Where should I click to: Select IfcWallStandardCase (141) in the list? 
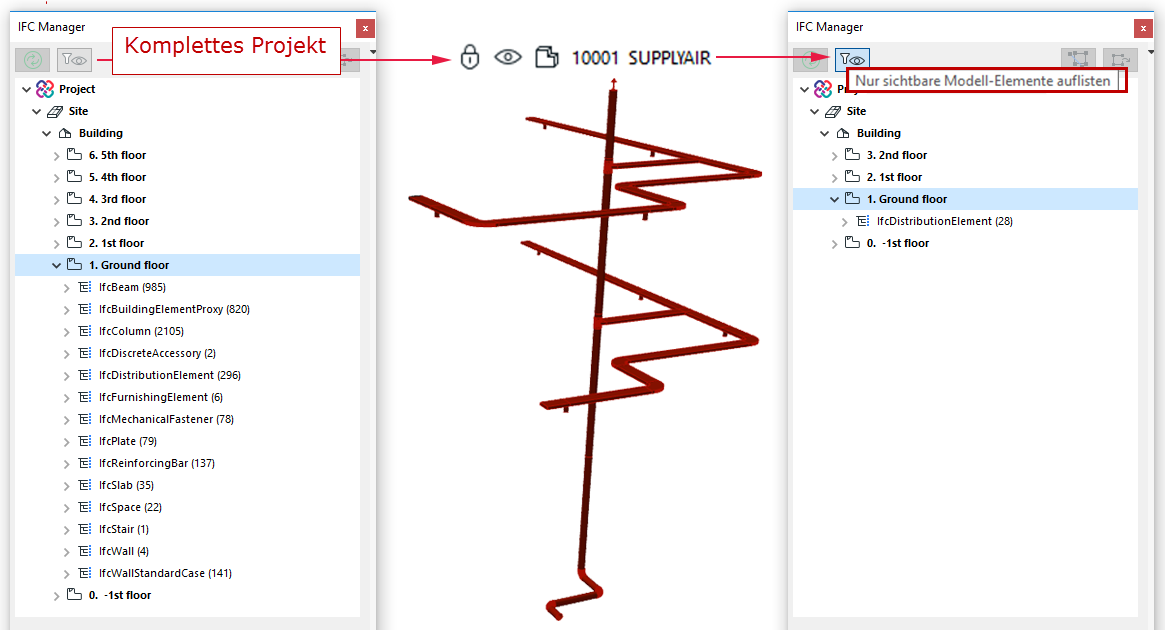click(x=164, y=572)
